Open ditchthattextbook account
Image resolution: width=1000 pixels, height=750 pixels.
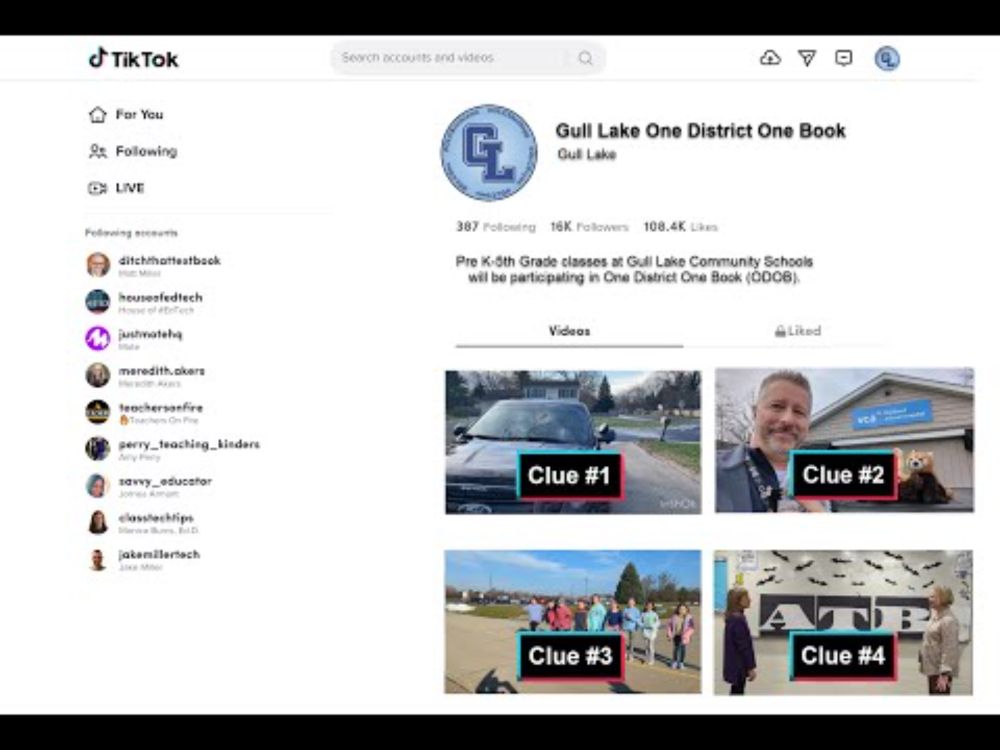(153, 265)
